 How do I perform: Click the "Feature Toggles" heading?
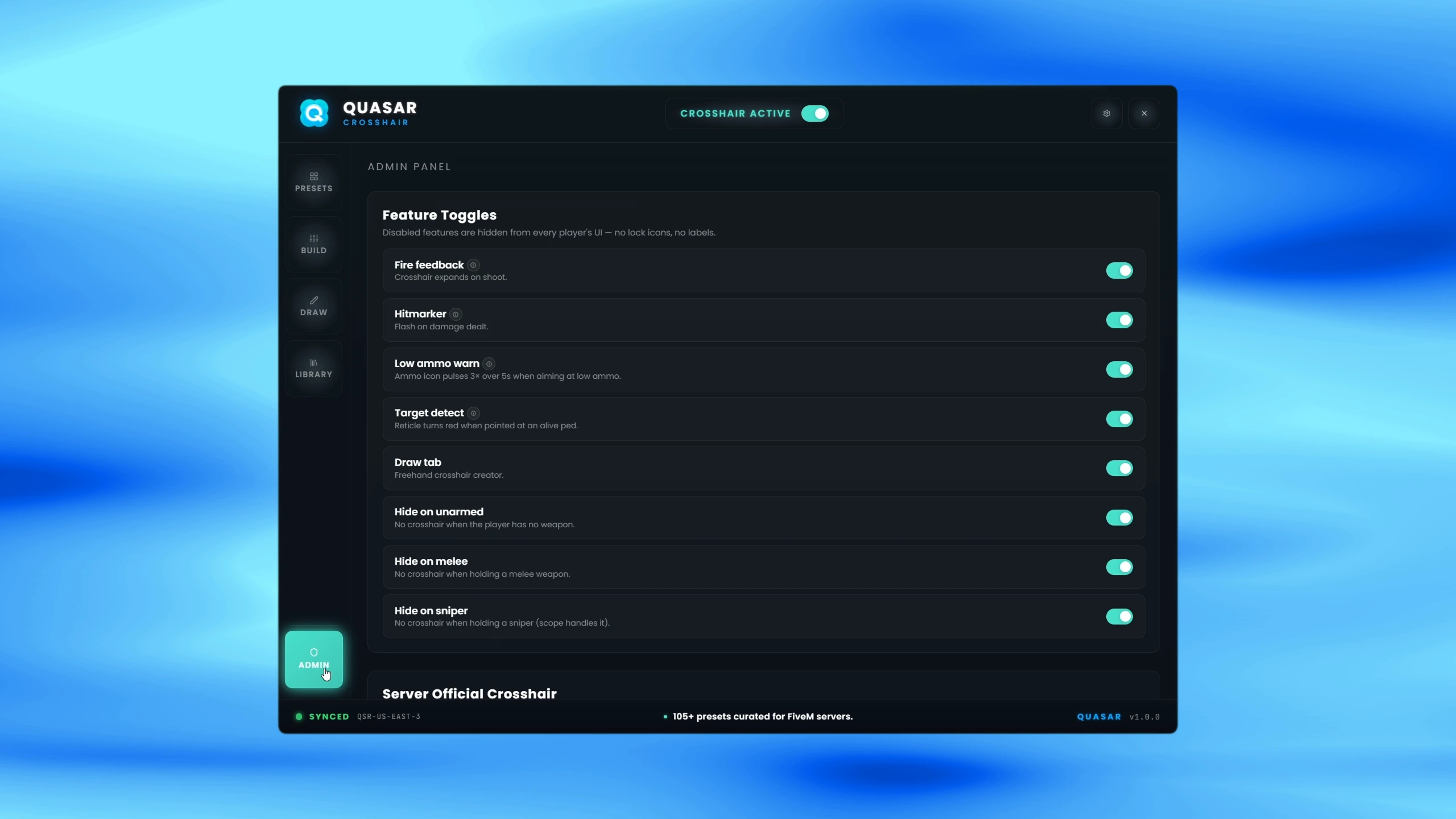click(440, 215)
